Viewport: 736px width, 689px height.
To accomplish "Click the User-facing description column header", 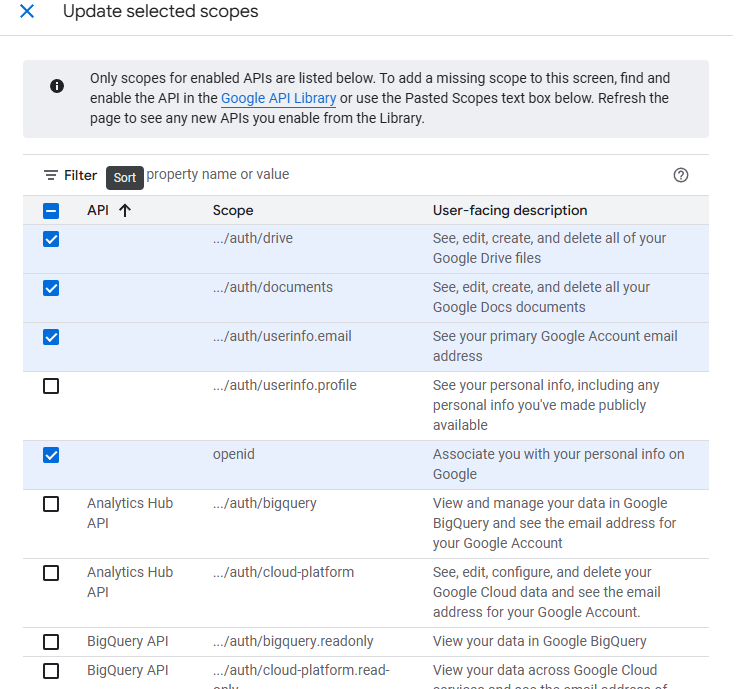I will 509,210.
